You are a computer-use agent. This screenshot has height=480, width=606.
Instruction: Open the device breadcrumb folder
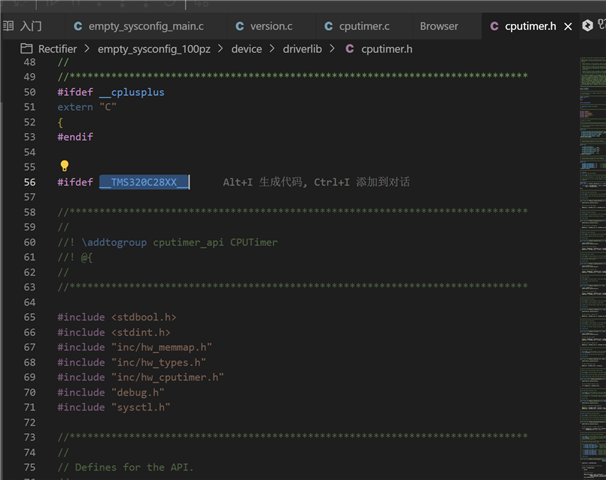click(x=246, y=48)
